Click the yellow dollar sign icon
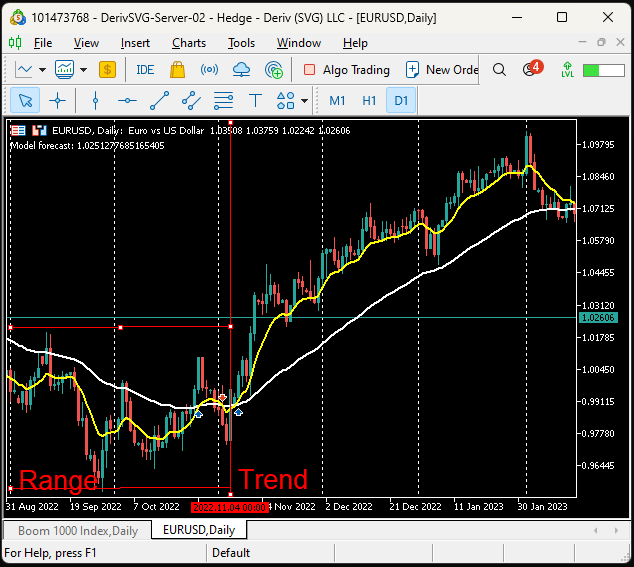This screenshot has width=634, height=567. coord(107,70)
